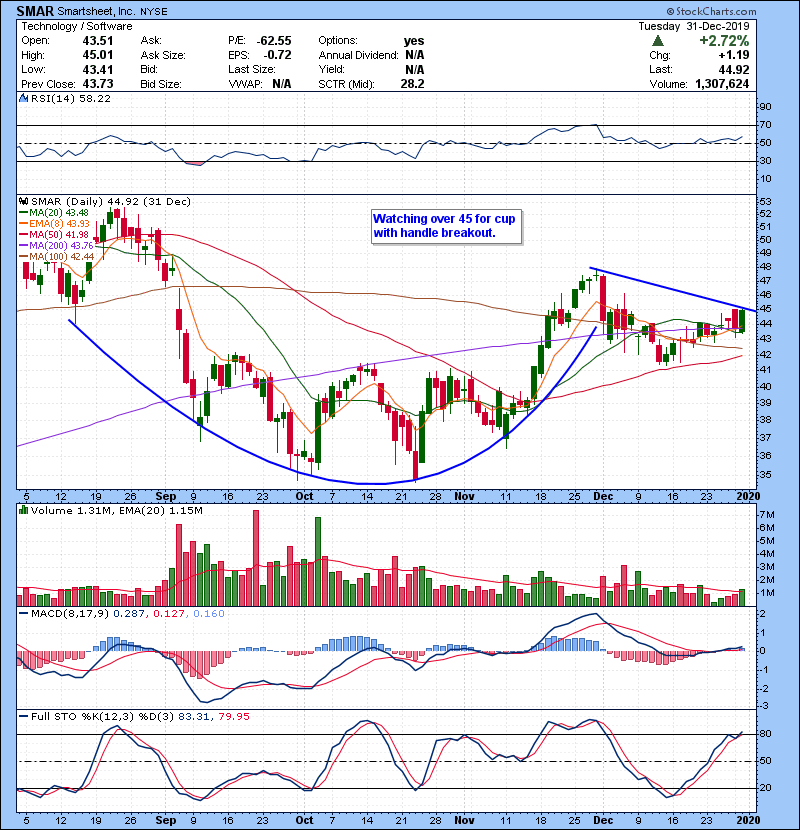Click the Last price value 44.92 in the header
This screenshot has width=800, height=830.
click(x=734, y=69)
